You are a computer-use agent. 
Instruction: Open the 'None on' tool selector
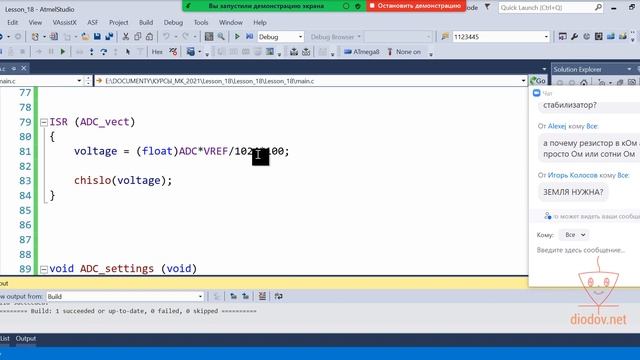click(x=404, y=52)
